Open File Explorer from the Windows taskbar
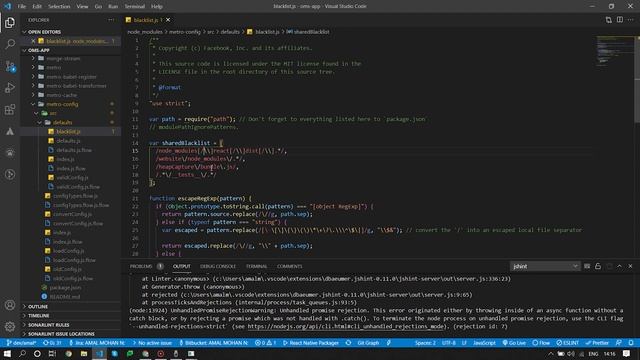 click(84, 353)
